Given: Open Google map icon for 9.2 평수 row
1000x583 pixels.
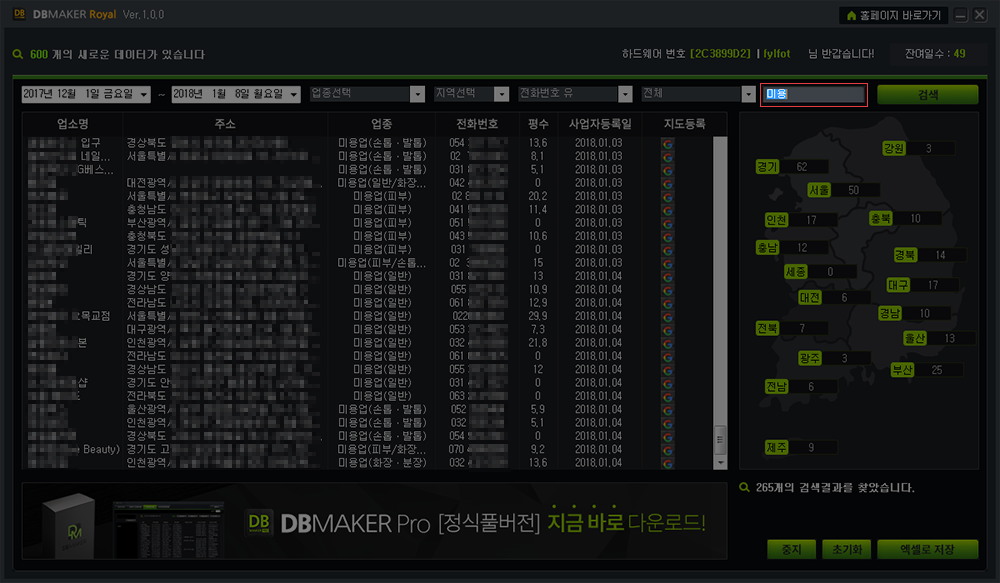Looking at the screenshot, I should click(x=667, y=450).
